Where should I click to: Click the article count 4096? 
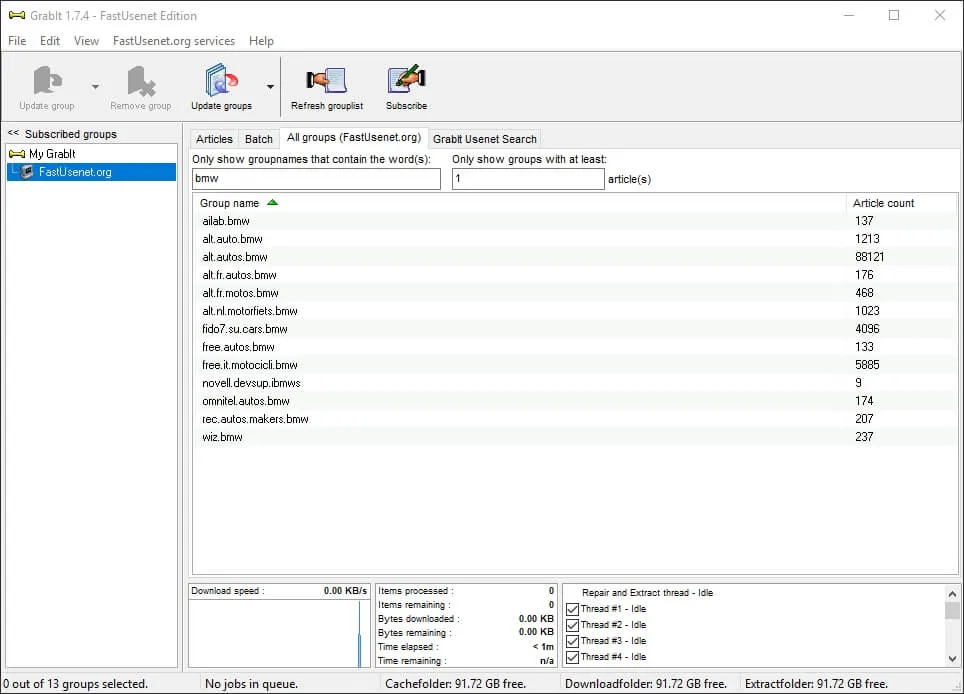point(867,329)
